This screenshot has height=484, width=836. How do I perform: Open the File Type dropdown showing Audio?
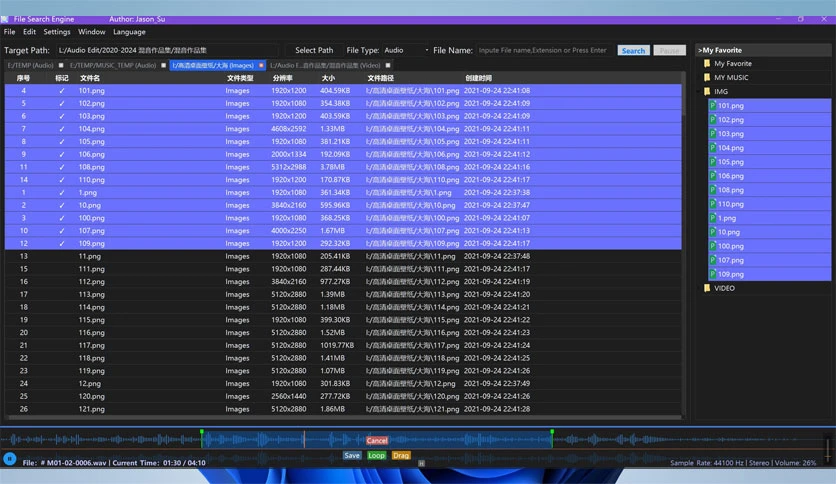coord(405,50)
